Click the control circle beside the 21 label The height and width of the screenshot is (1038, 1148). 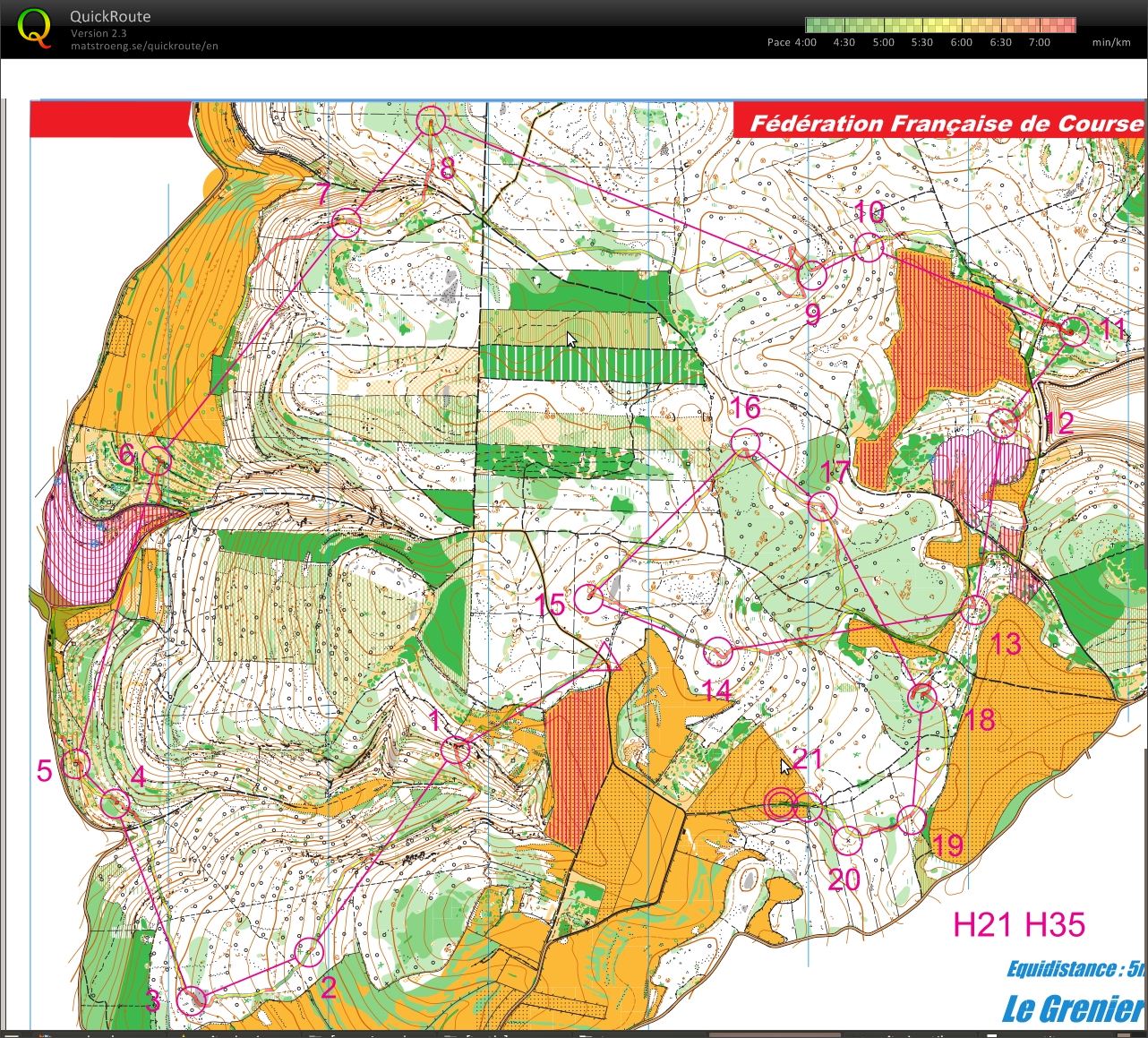pos(808,806)
